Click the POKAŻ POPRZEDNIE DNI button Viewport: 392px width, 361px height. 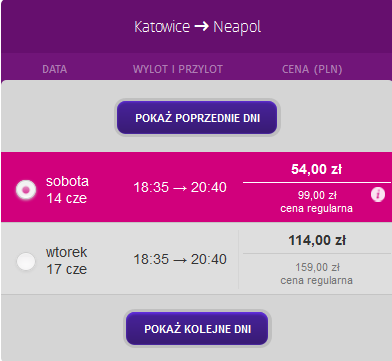click(x=197, y=118)
